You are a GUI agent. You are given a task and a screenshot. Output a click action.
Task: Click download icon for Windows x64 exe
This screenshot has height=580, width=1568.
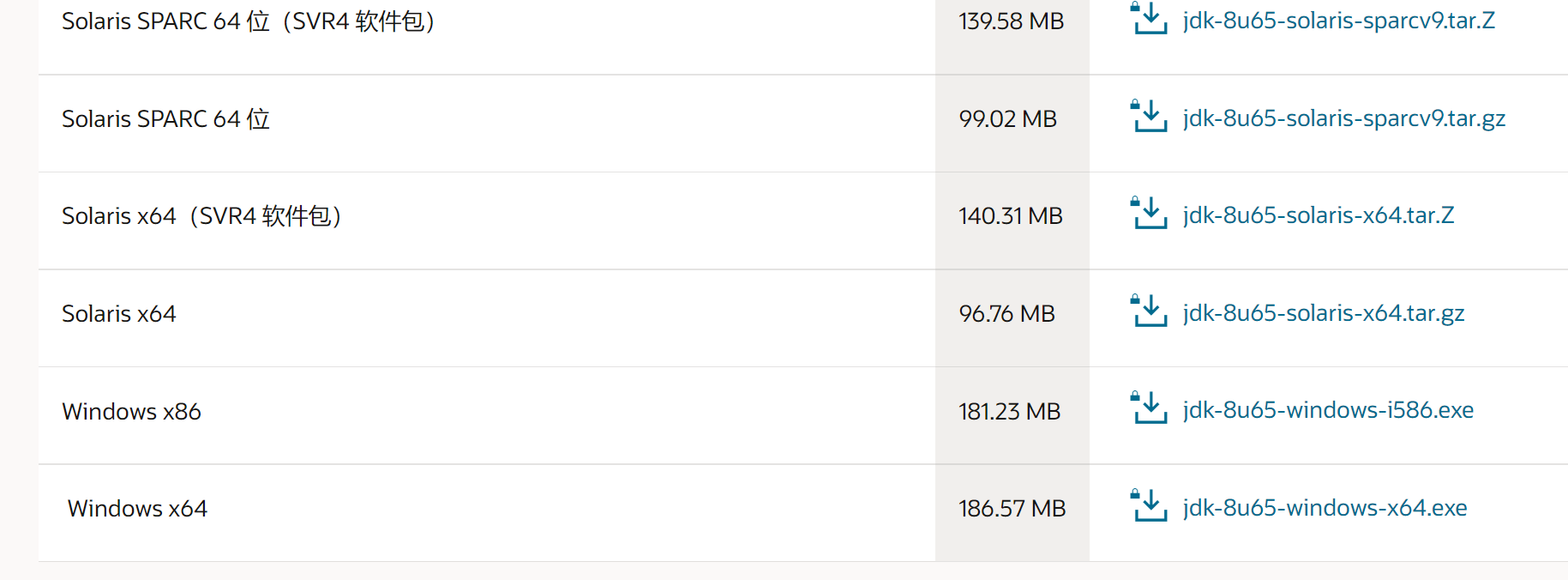coord(1149,506)
